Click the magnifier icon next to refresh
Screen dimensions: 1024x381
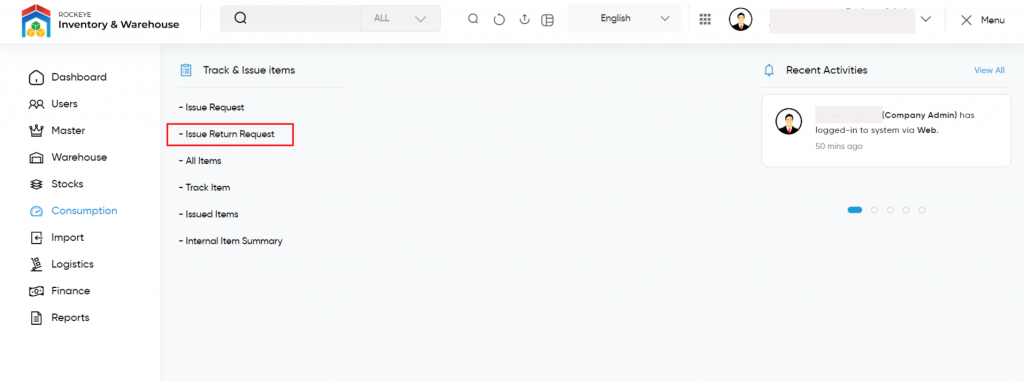(x=473, y=19)
